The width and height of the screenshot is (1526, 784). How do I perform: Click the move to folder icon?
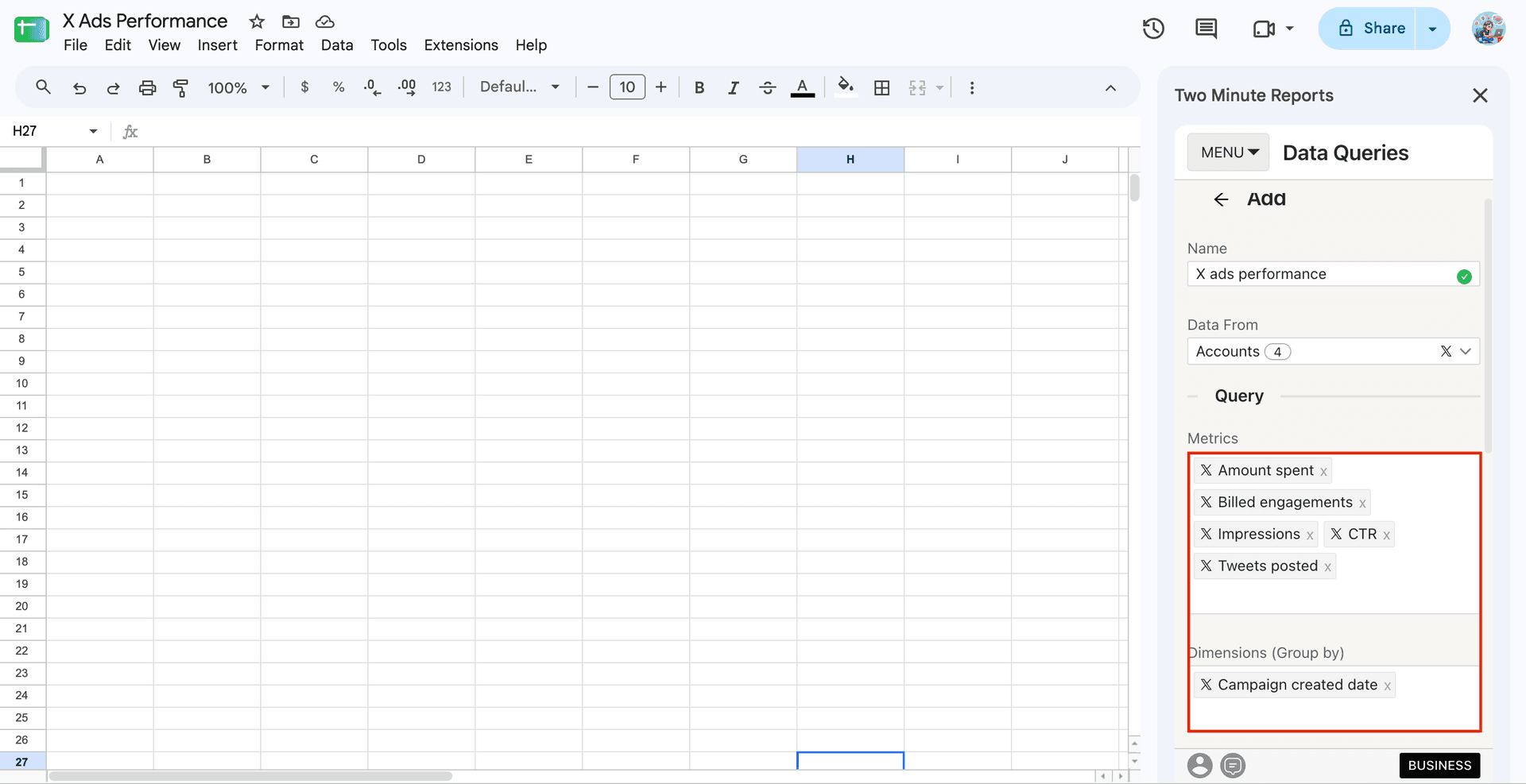[x=291, y=21]
